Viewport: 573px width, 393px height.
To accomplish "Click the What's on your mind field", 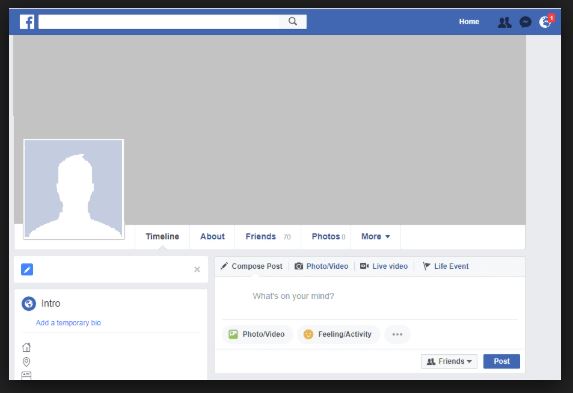I will [293, 296].
